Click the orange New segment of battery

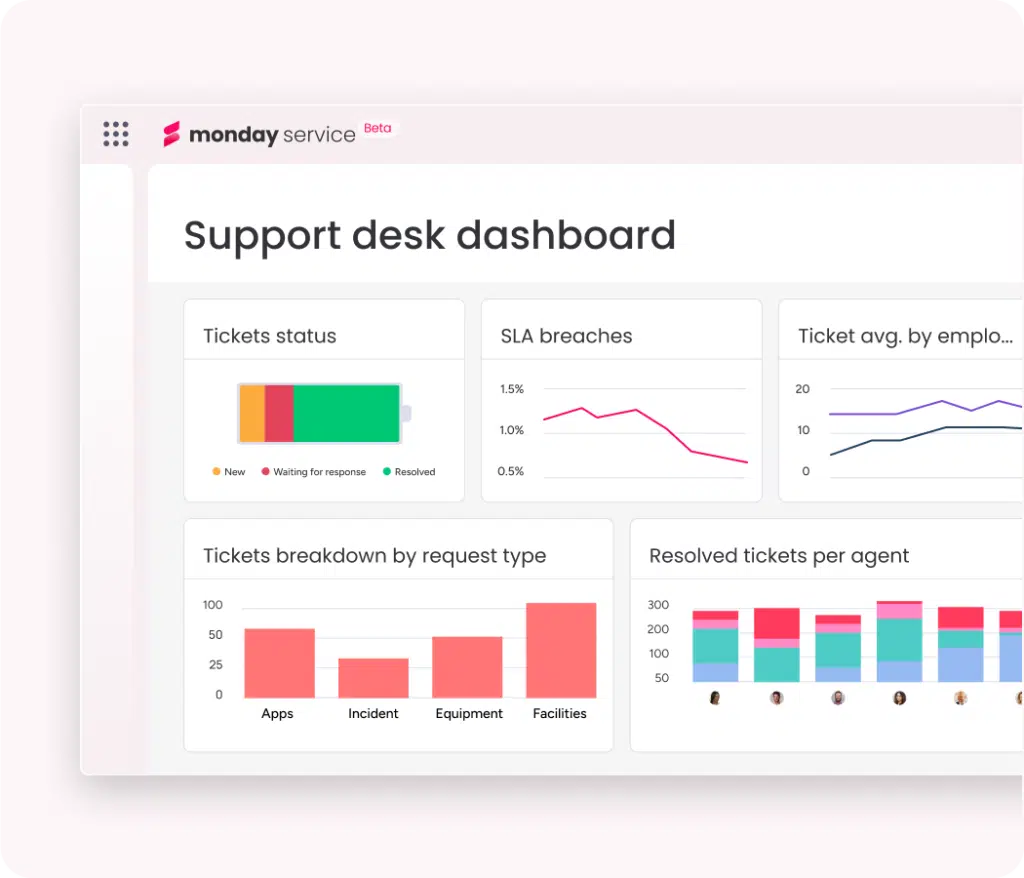point(252,414)
